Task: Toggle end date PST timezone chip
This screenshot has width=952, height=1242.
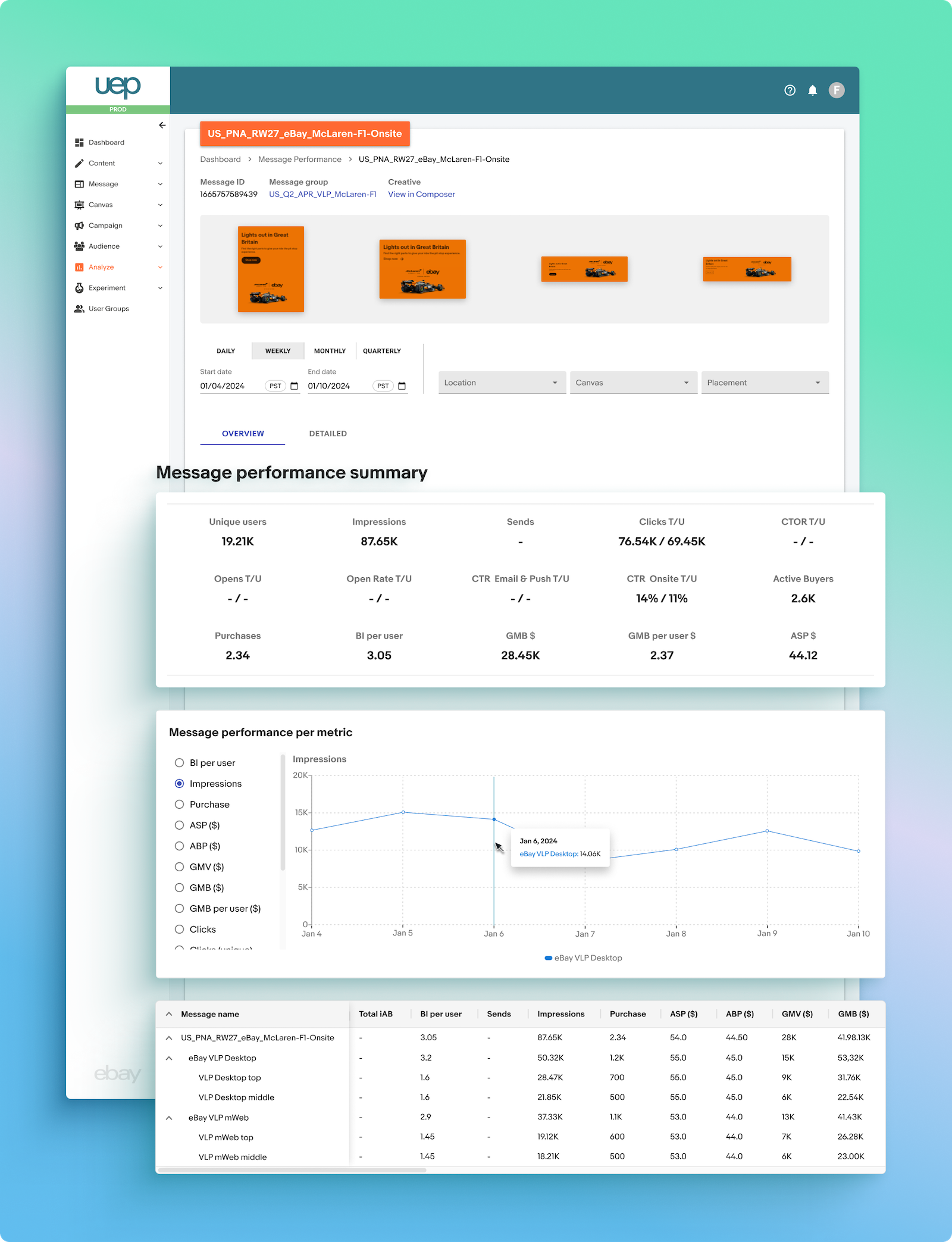Action: [x=383, y=386]
